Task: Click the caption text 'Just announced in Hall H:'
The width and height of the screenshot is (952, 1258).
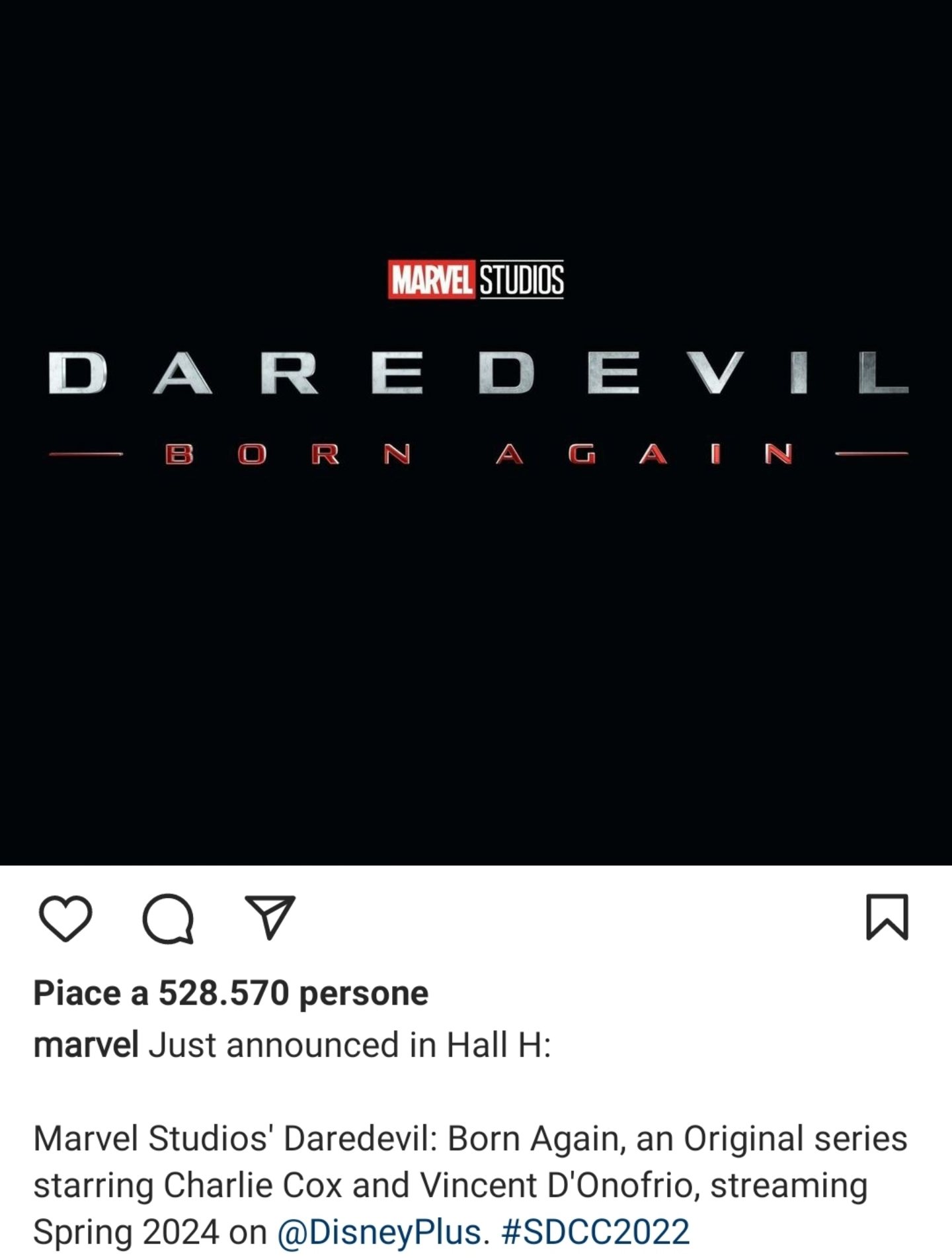Action: [350, 1046]
